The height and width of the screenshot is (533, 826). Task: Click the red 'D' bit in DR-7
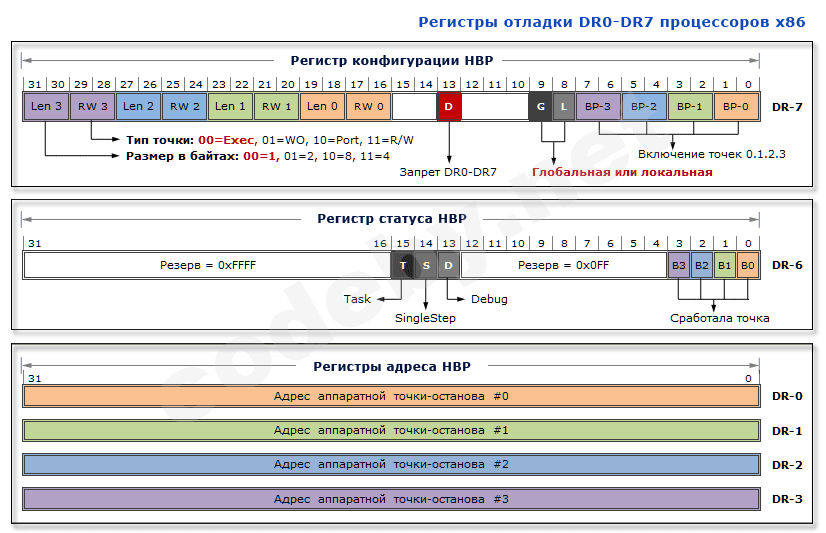(449, 106)
